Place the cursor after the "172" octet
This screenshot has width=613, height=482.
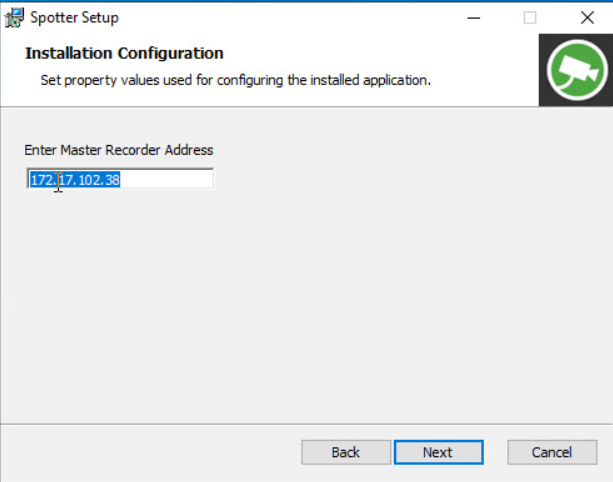tap(52, 179)
